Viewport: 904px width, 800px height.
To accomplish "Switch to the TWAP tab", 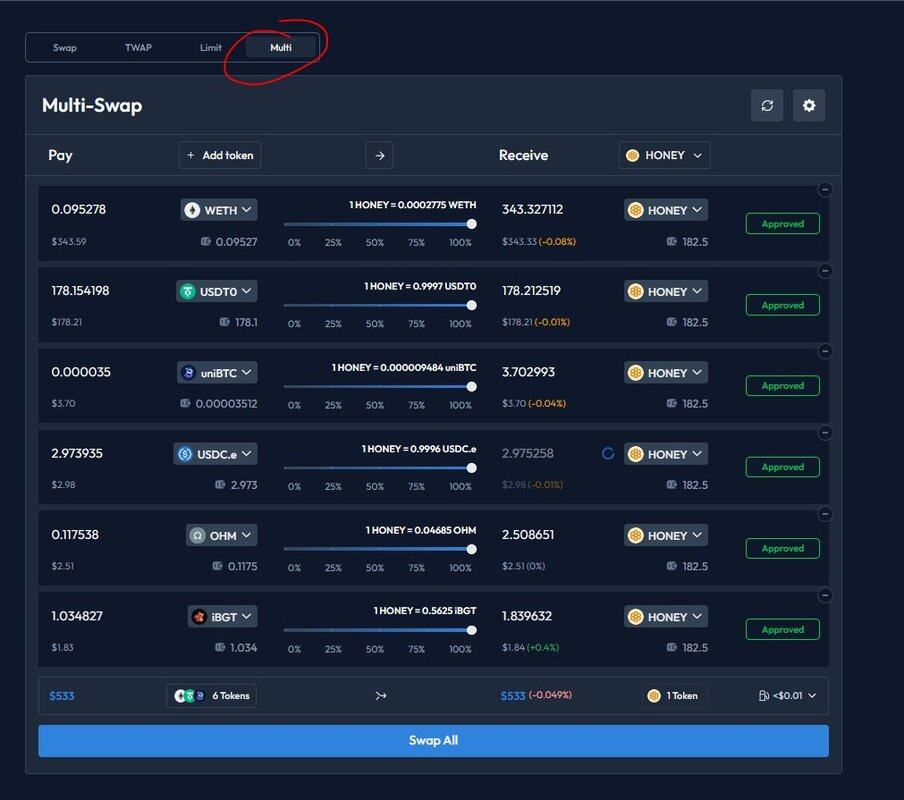I will pyautogui.click(x=138, y=47).
